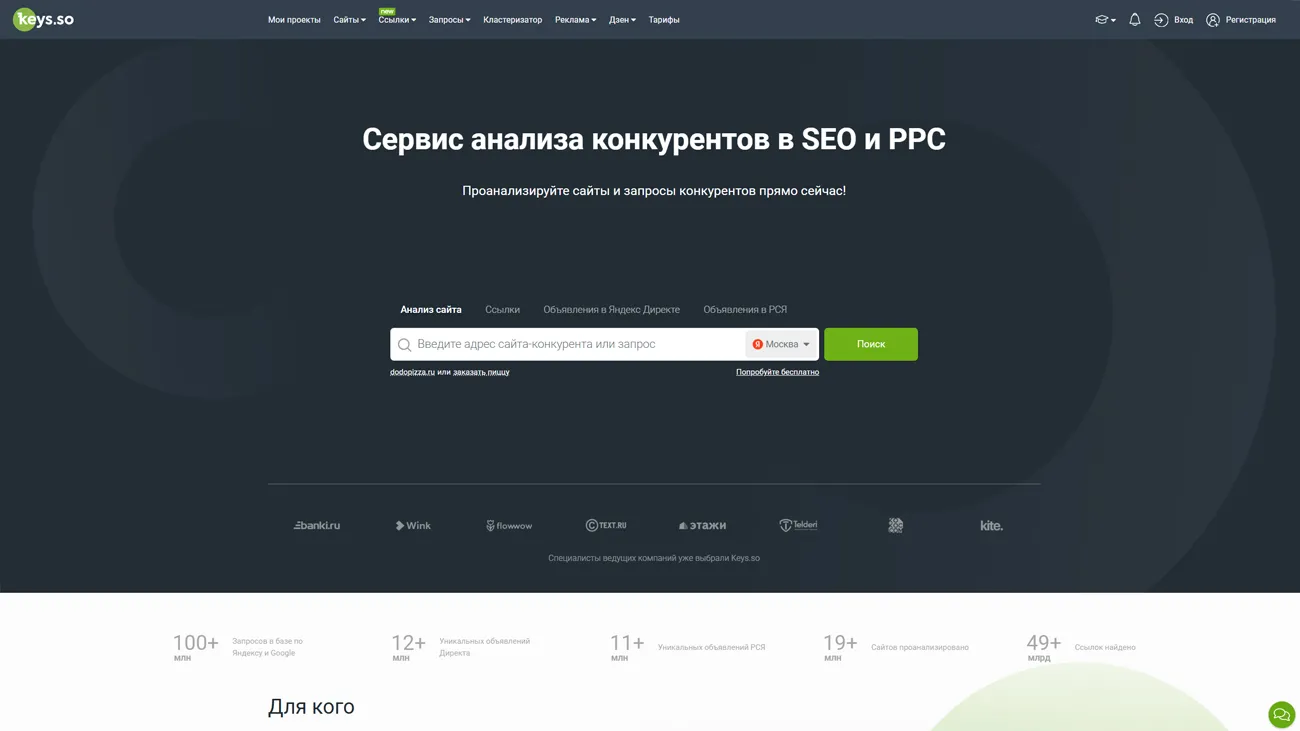Expand the Дзен menu
The image size is (1300, 731).
622,20
